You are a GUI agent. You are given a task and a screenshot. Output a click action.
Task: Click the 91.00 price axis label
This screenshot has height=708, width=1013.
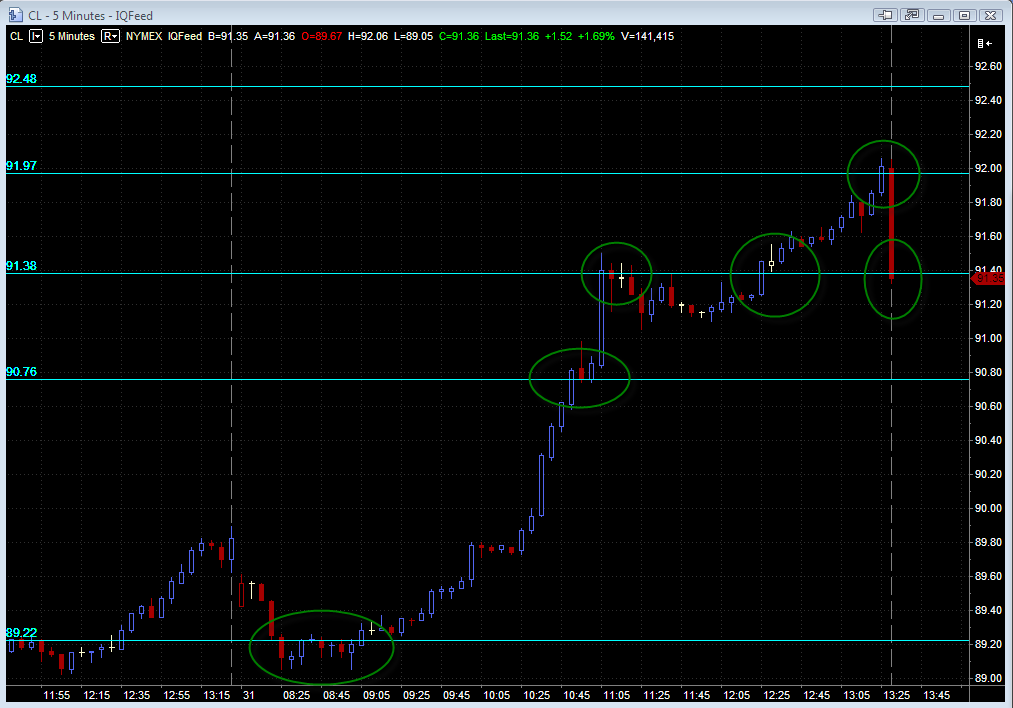(x=988, y=338)
